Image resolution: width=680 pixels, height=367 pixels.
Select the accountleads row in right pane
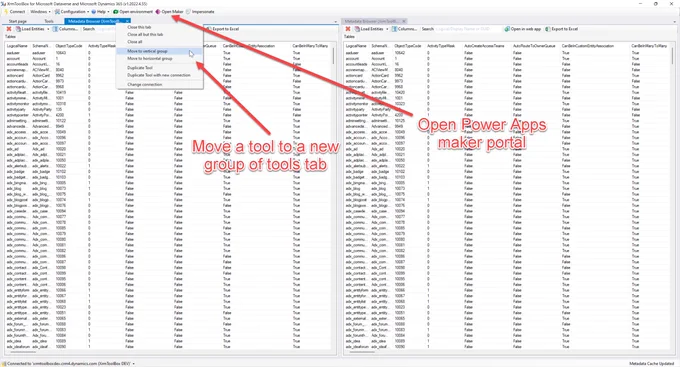pos(507,64)
